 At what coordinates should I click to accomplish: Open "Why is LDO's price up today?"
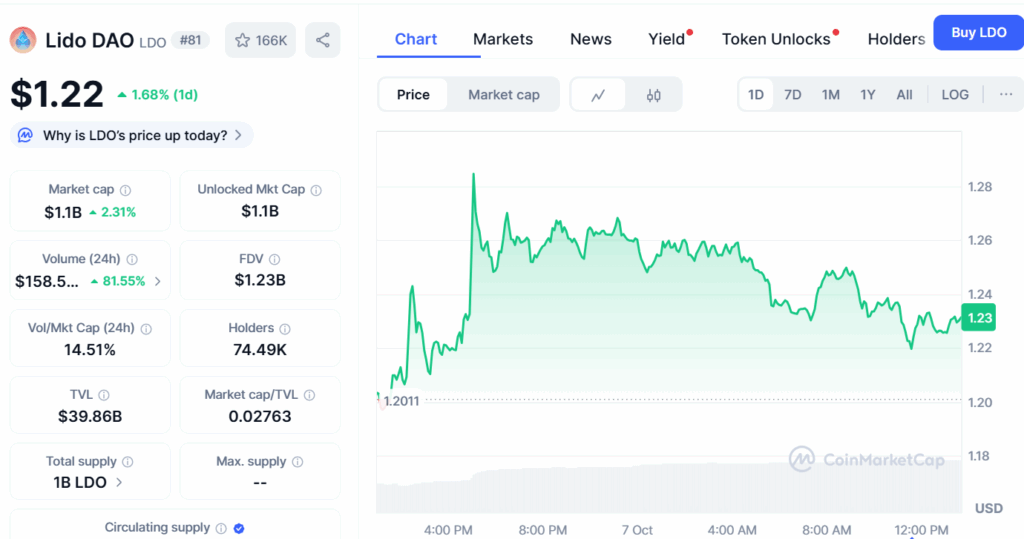point(133,135)
